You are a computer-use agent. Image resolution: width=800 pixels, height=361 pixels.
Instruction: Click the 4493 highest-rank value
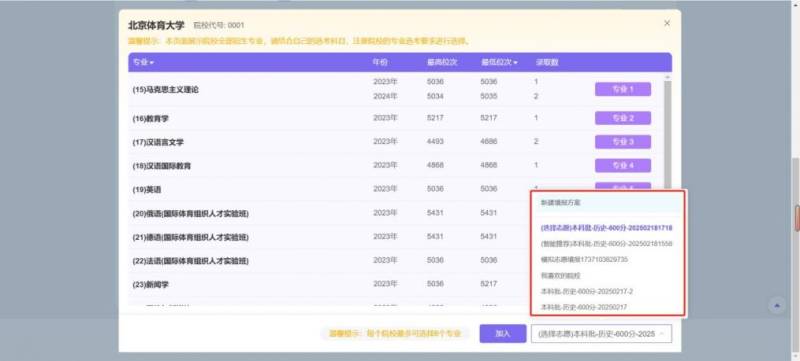point(435,141)
